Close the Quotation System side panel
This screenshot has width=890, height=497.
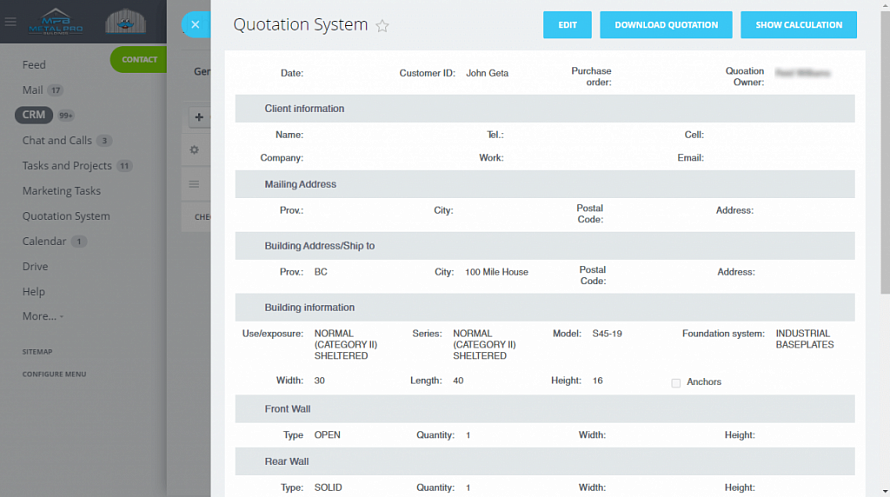click(195, 25)
